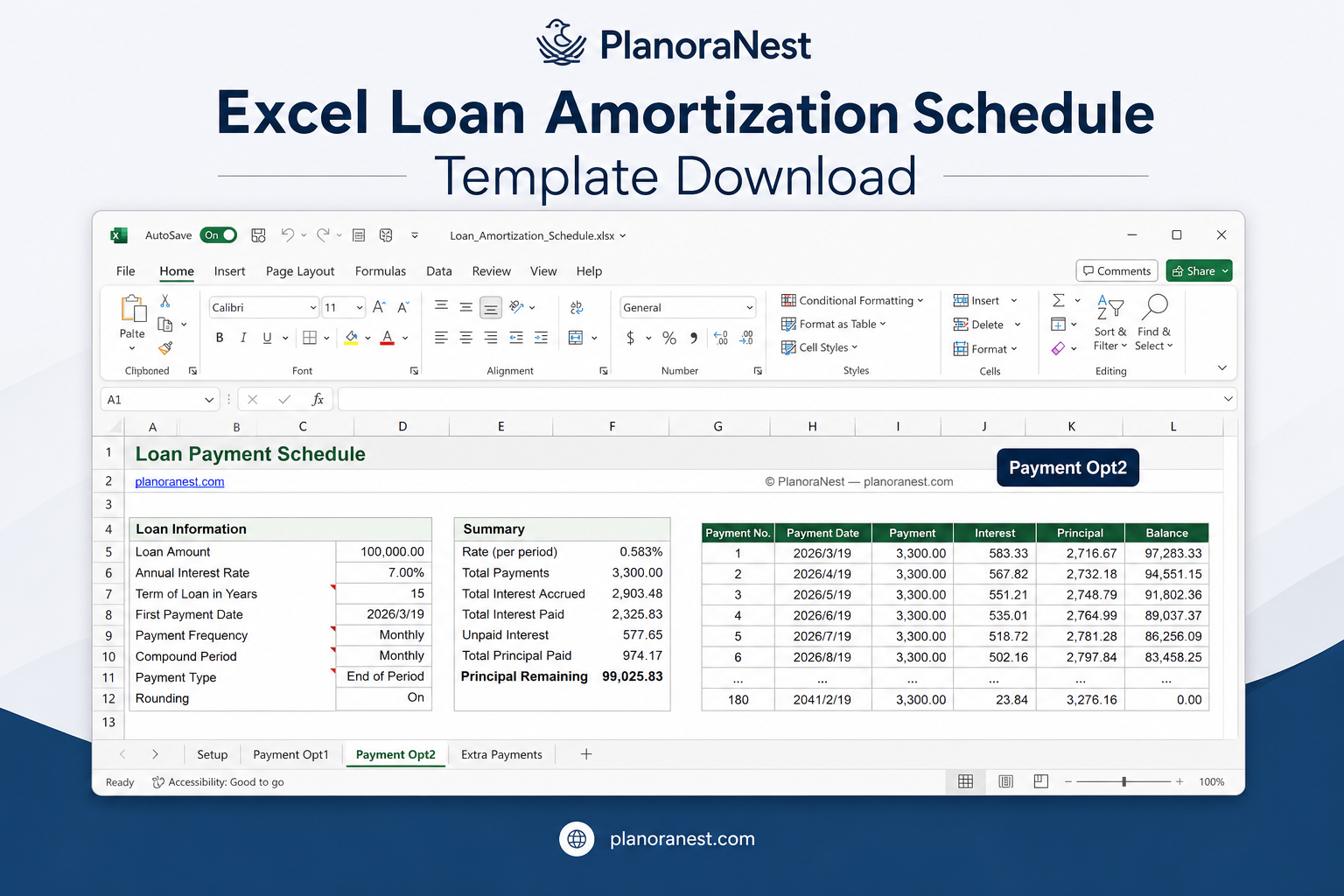Increase font size with larger A icon
Viewport: 1344px width, 896px height.
coord(379,307)
